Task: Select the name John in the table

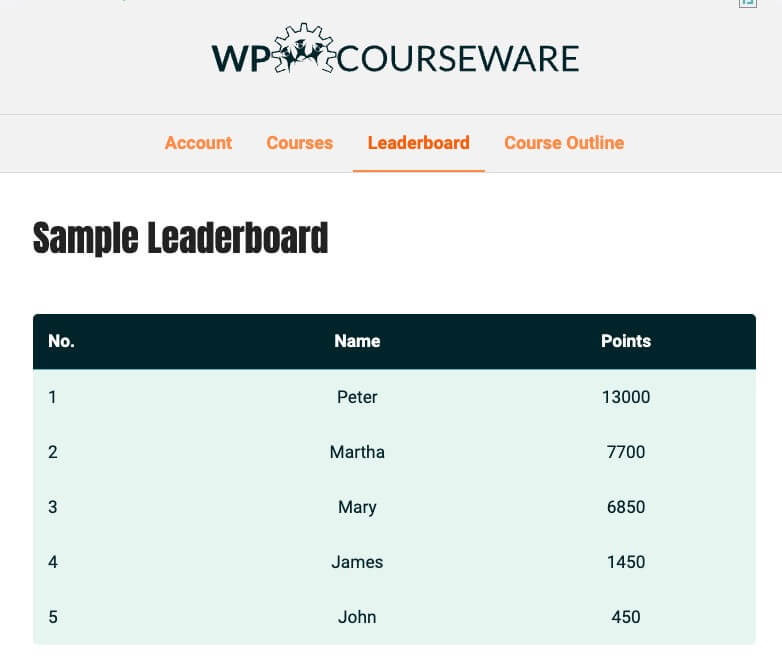Action: click(x=357, y=617)
